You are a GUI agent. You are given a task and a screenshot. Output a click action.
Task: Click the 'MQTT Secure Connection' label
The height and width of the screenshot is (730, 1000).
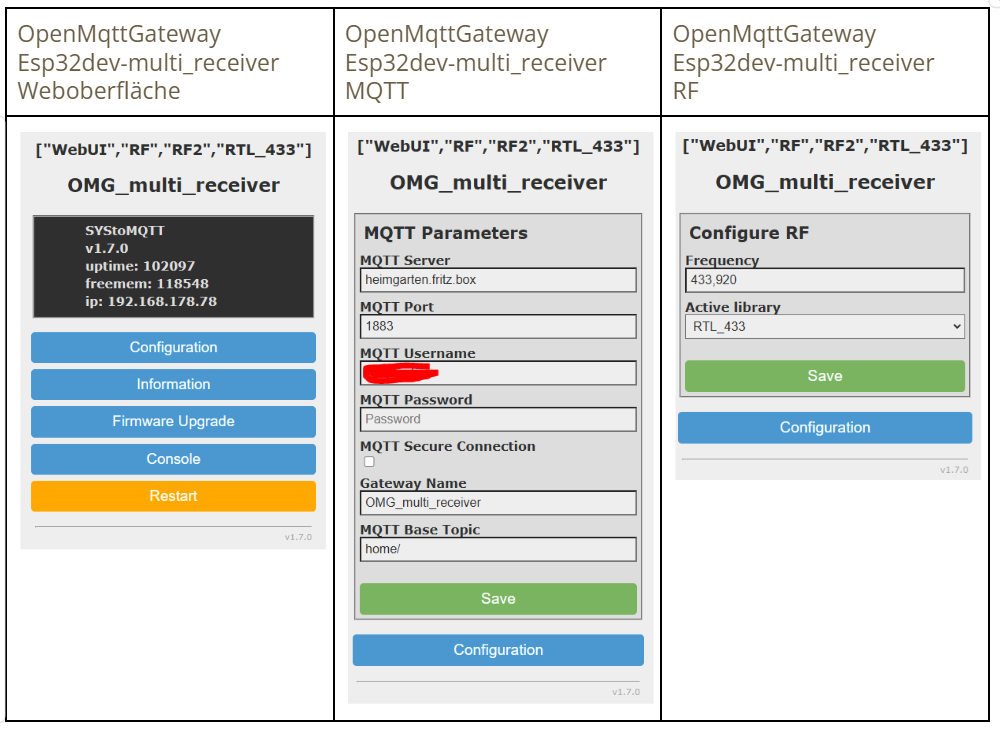(448, 446)
